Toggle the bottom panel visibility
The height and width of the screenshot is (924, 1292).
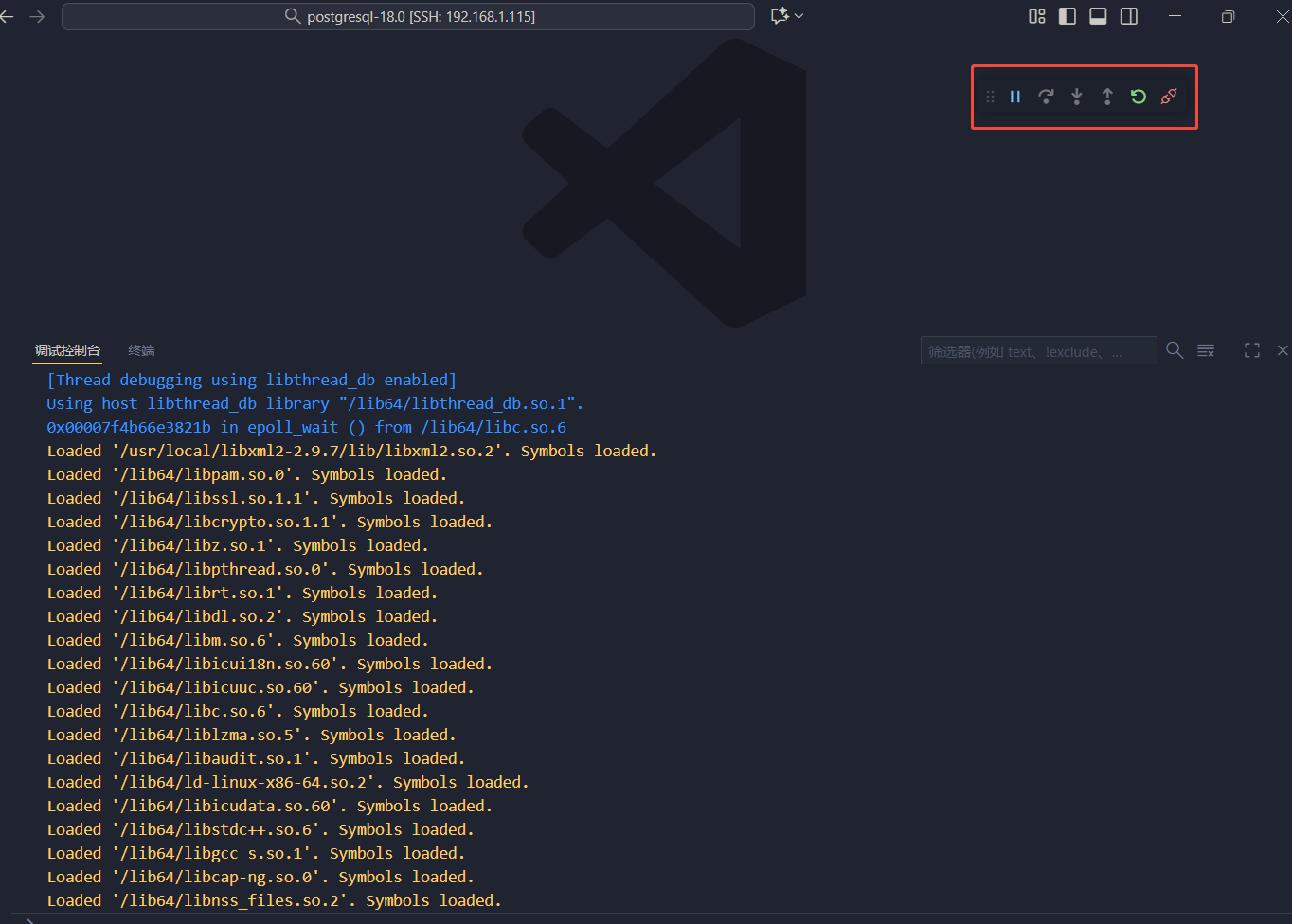tap(1098, 16)
